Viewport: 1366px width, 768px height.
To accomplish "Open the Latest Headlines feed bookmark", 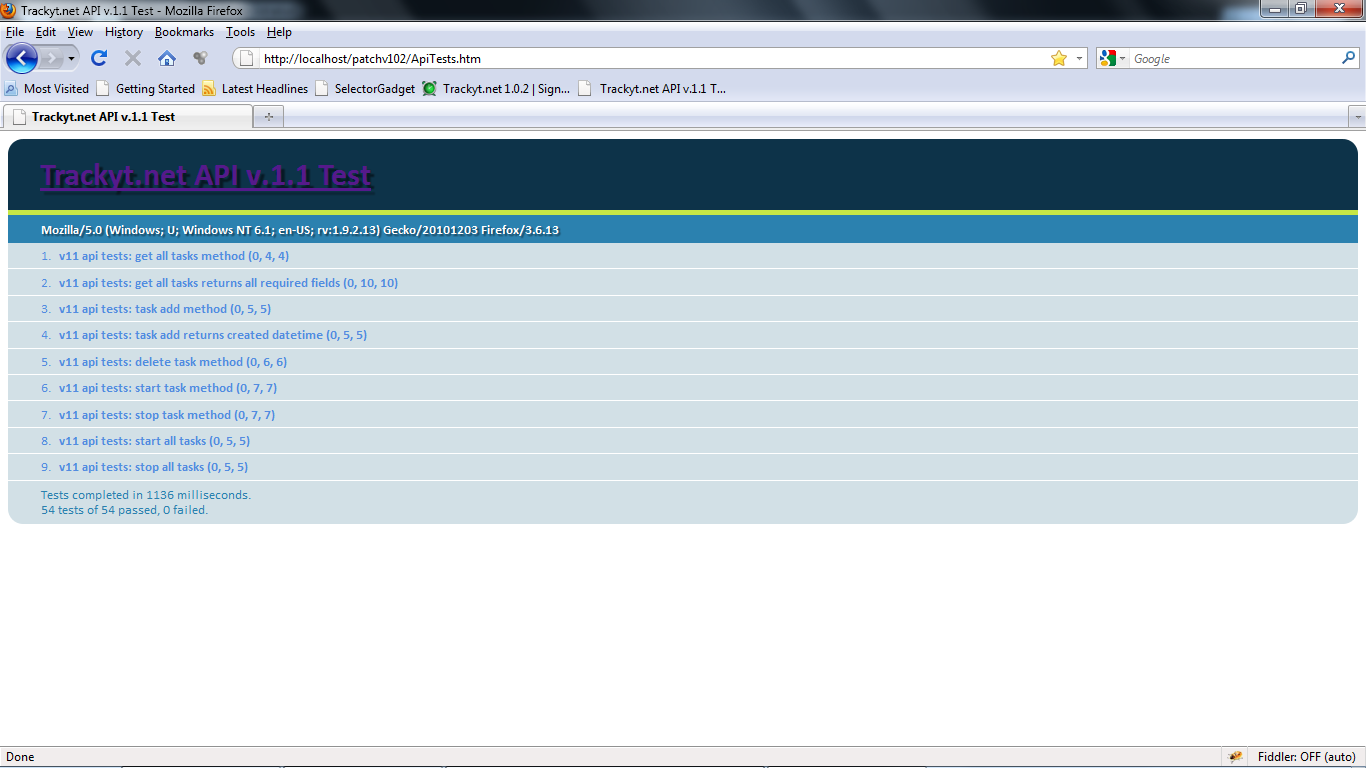I will [x=255, y=88].
